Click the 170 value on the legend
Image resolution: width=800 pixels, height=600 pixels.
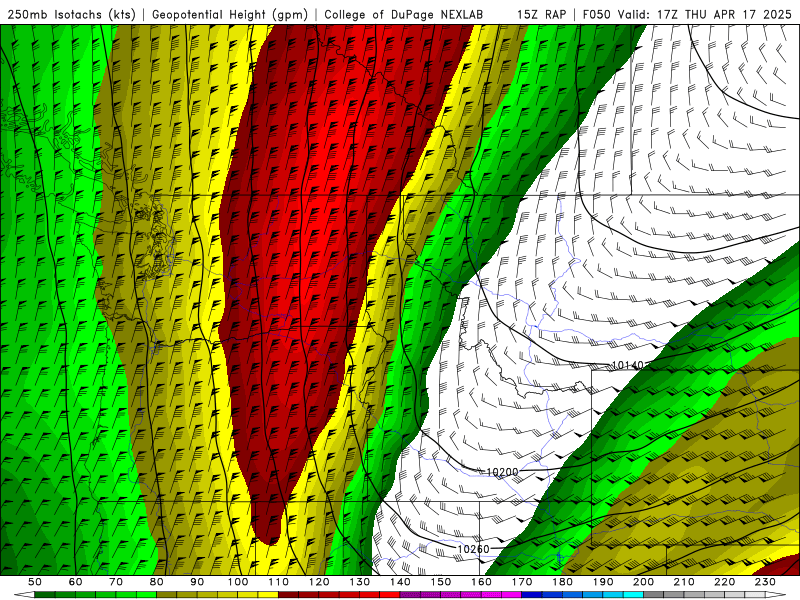(x=522, y=582)
